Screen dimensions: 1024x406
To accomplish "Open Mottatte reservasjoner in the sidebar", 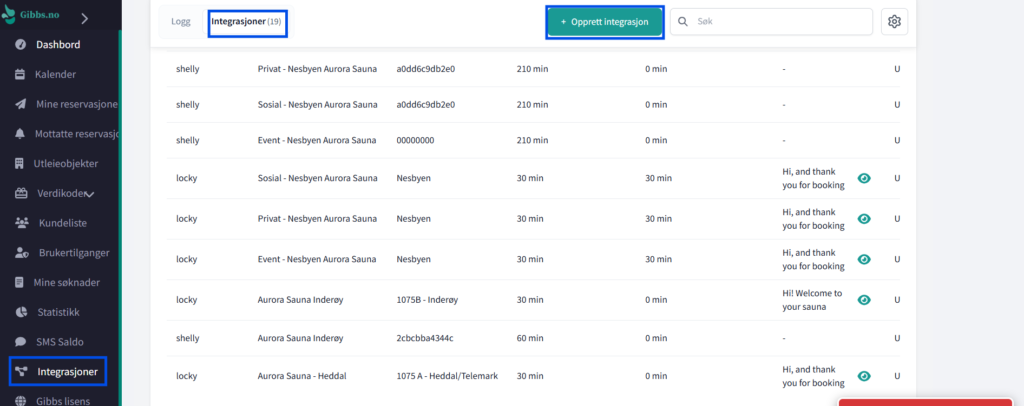I will pyautogui.click(x=76, y=134).
